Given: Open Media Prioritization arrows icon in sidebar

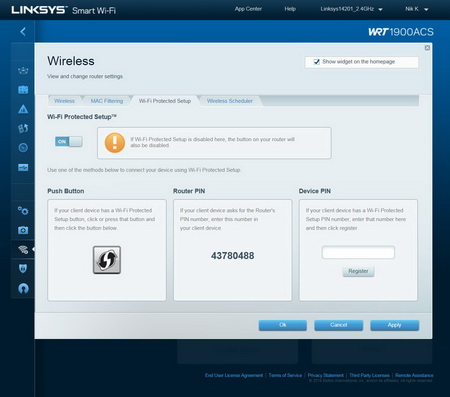Looking at the screenshot, I should coord(23,128).
